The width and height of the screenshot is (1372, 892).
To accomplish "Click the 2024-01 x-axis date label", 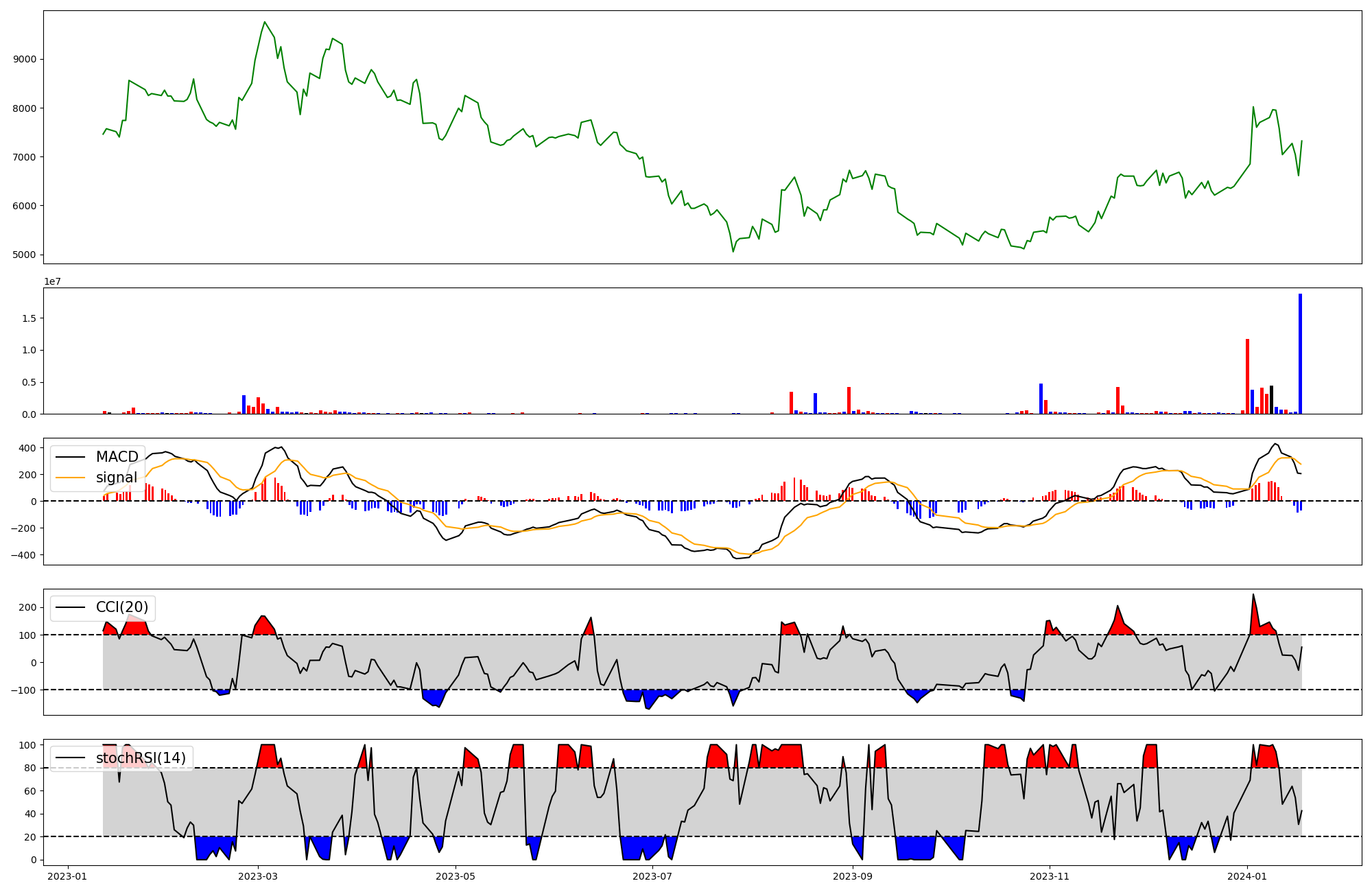I will [x=1246, y=876].
